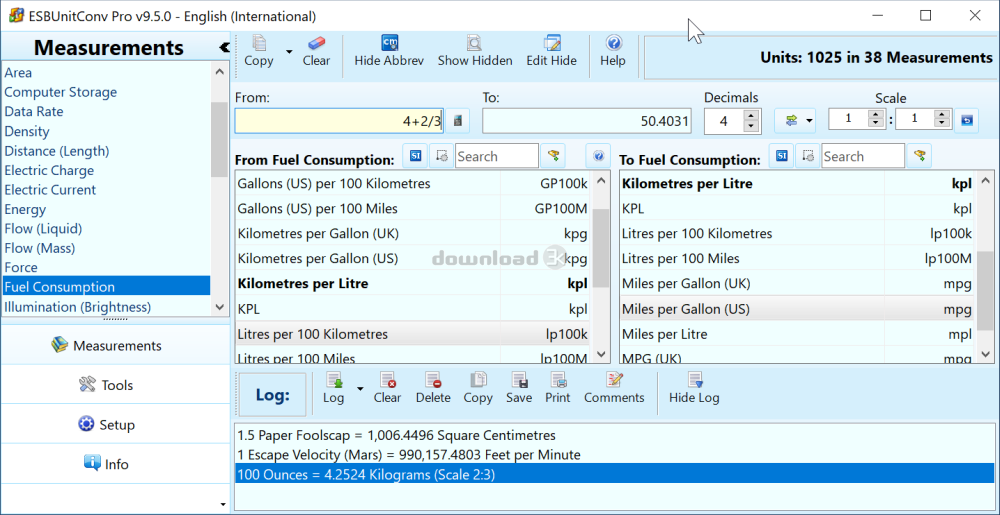
Task: Click the Copy toolbar icon
Action: (258, 52)
